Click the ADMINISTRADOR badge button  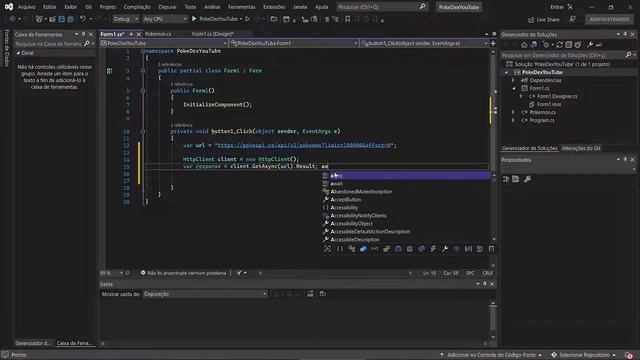pyautogui.click(x=609, y=19)
